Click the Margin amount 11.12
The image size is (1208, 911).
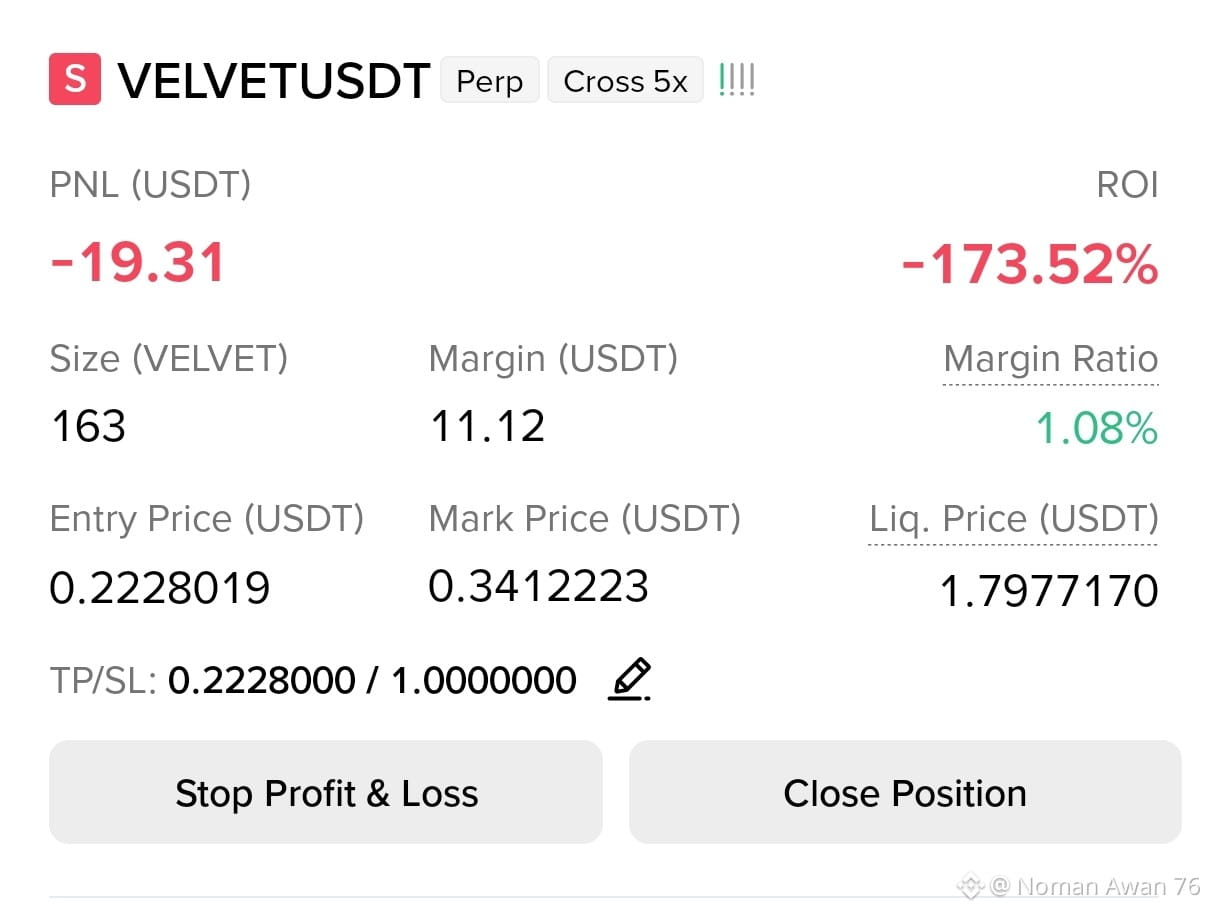[487, 427]
